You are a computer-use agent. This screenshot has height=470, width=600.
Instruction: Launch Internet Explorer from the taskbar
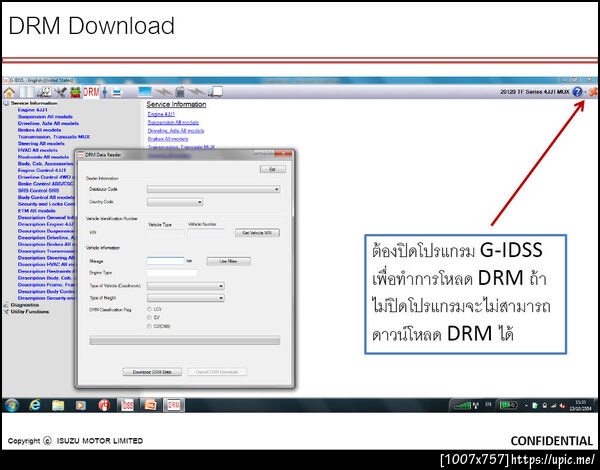pos(35,405)
